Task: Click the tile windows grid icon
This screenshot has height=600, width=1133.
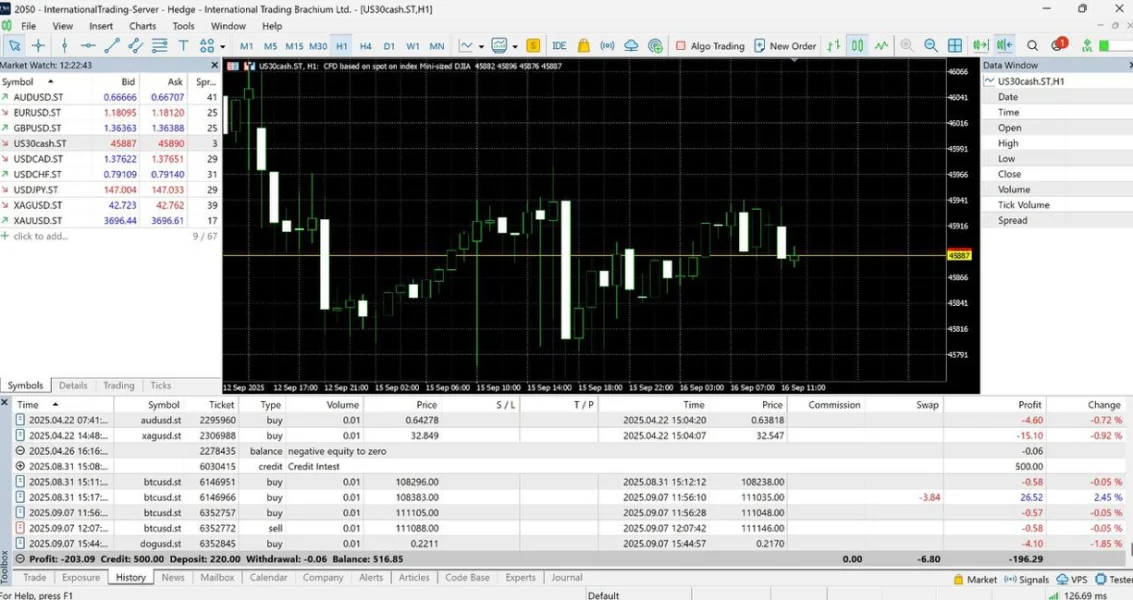Action: 955,46
